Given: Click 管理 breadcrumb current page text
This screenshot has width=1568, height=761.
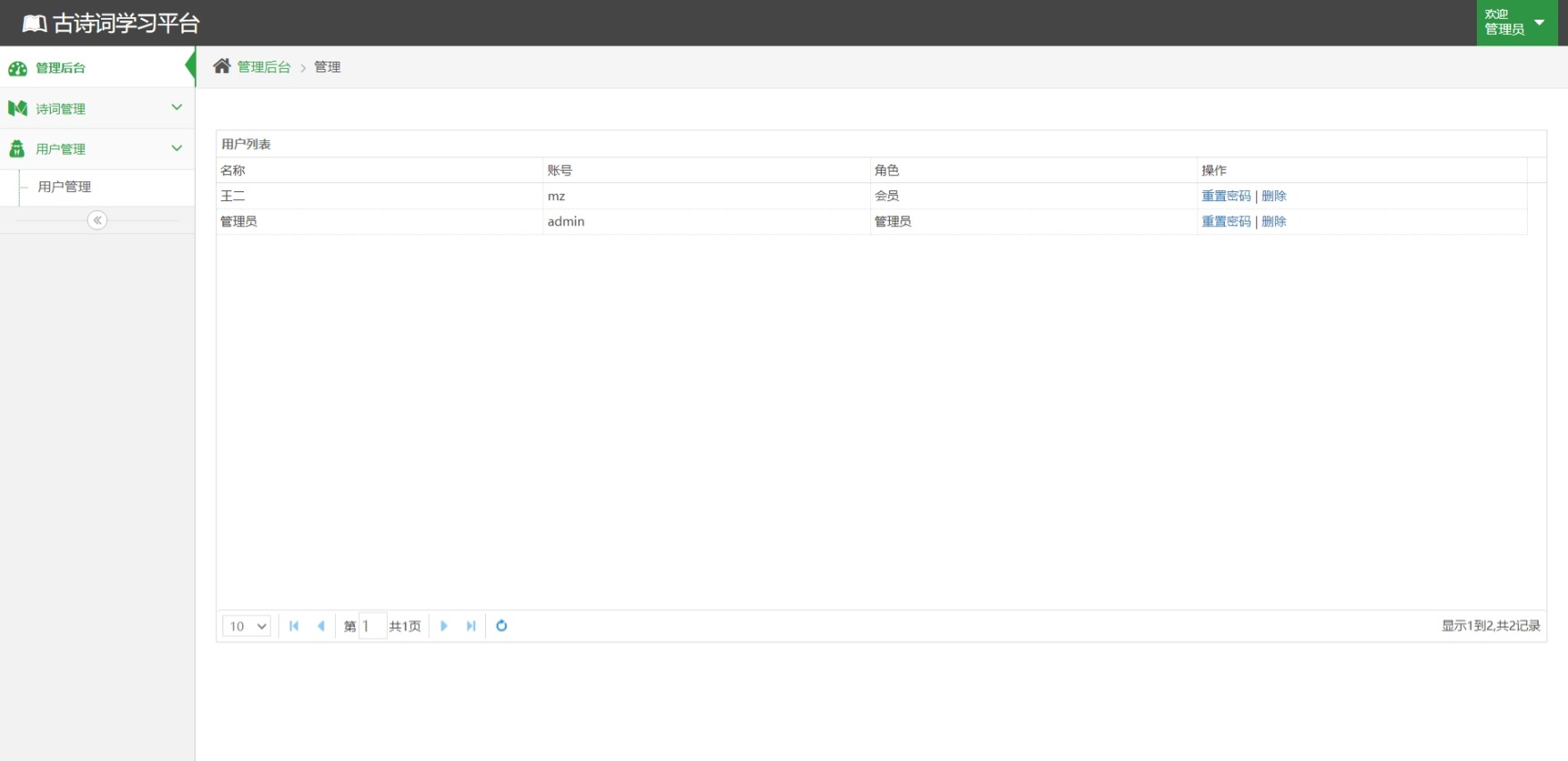Looking at the screenshot, I should pos(327,67).
